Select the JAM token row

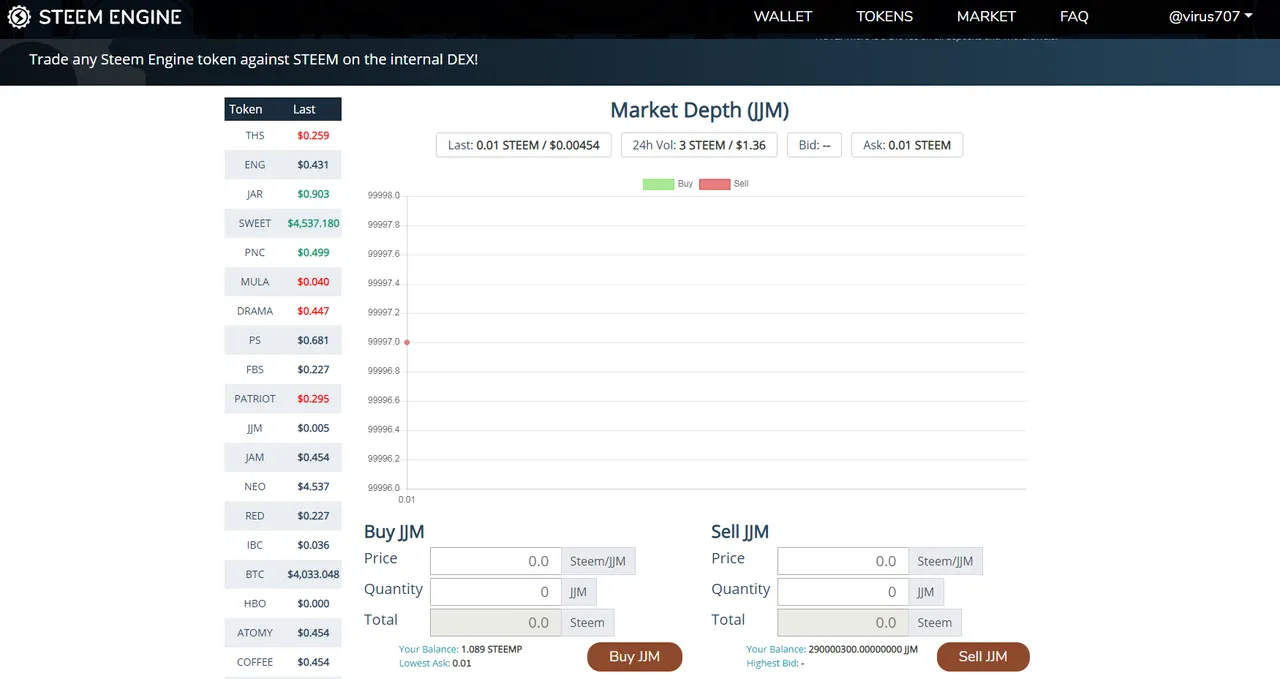click(x=283, y=457)
